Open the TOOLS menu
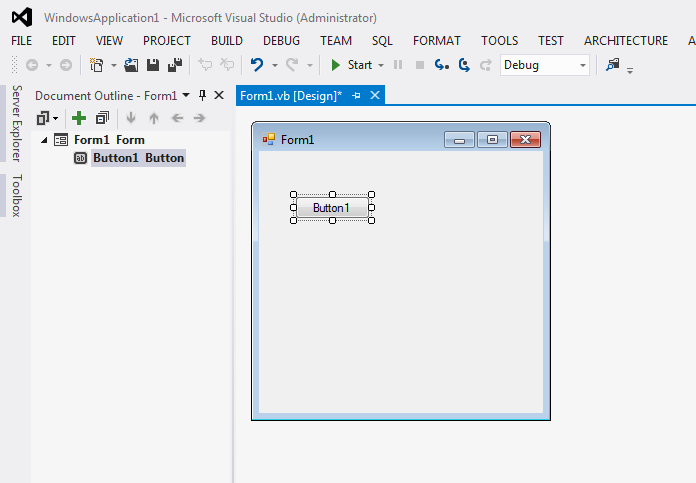This screenshot has width=696, height=483. click(499, 41)
